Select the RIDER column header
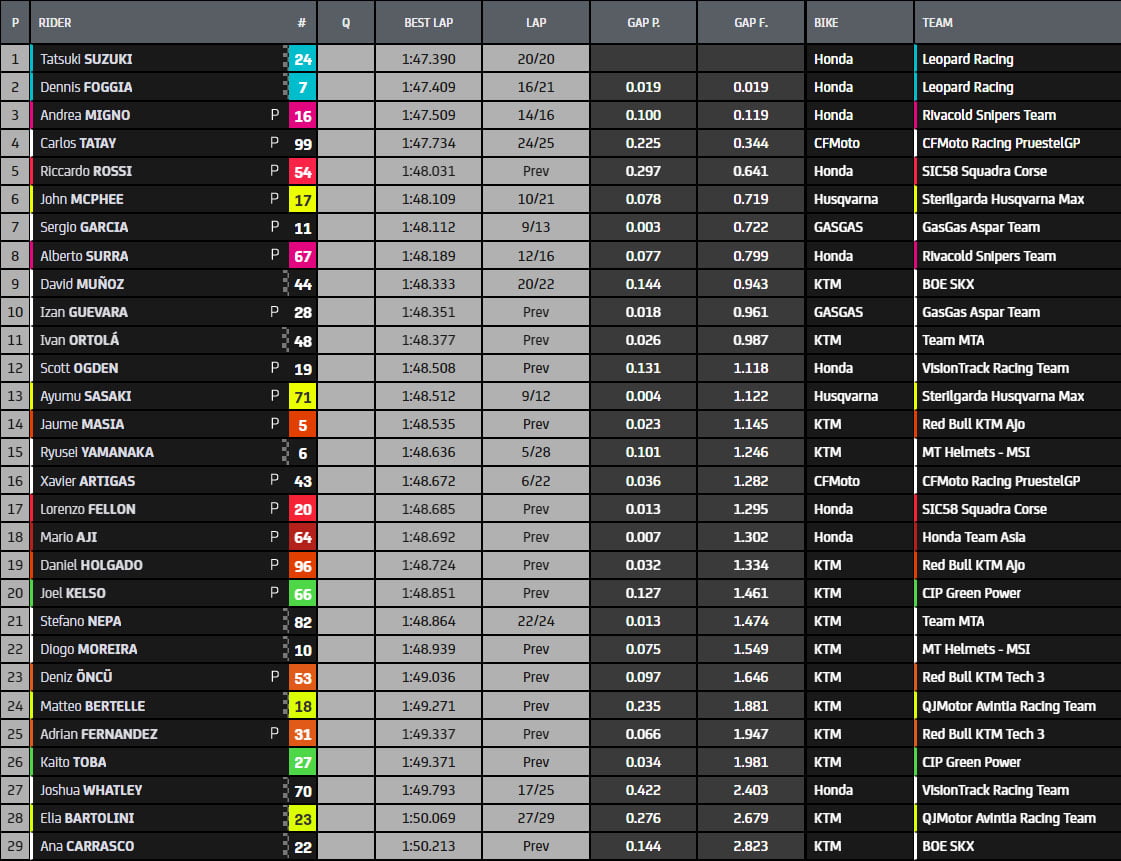 coord(55,22)
